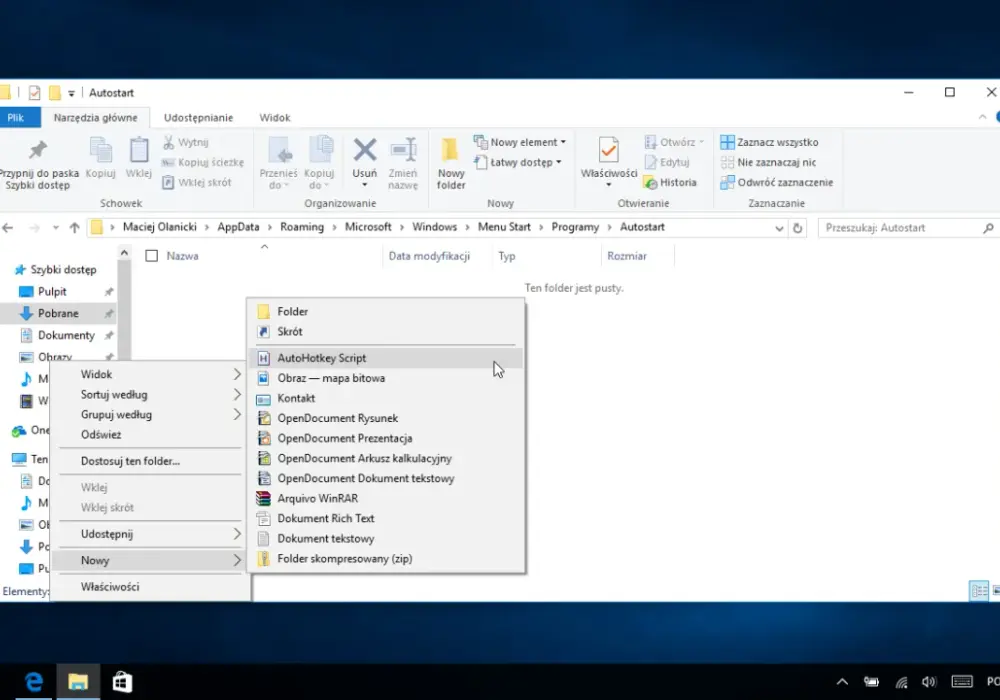Create a new Folder from submenu
The width and height of the screenshot is (1000, 700).
386,312
